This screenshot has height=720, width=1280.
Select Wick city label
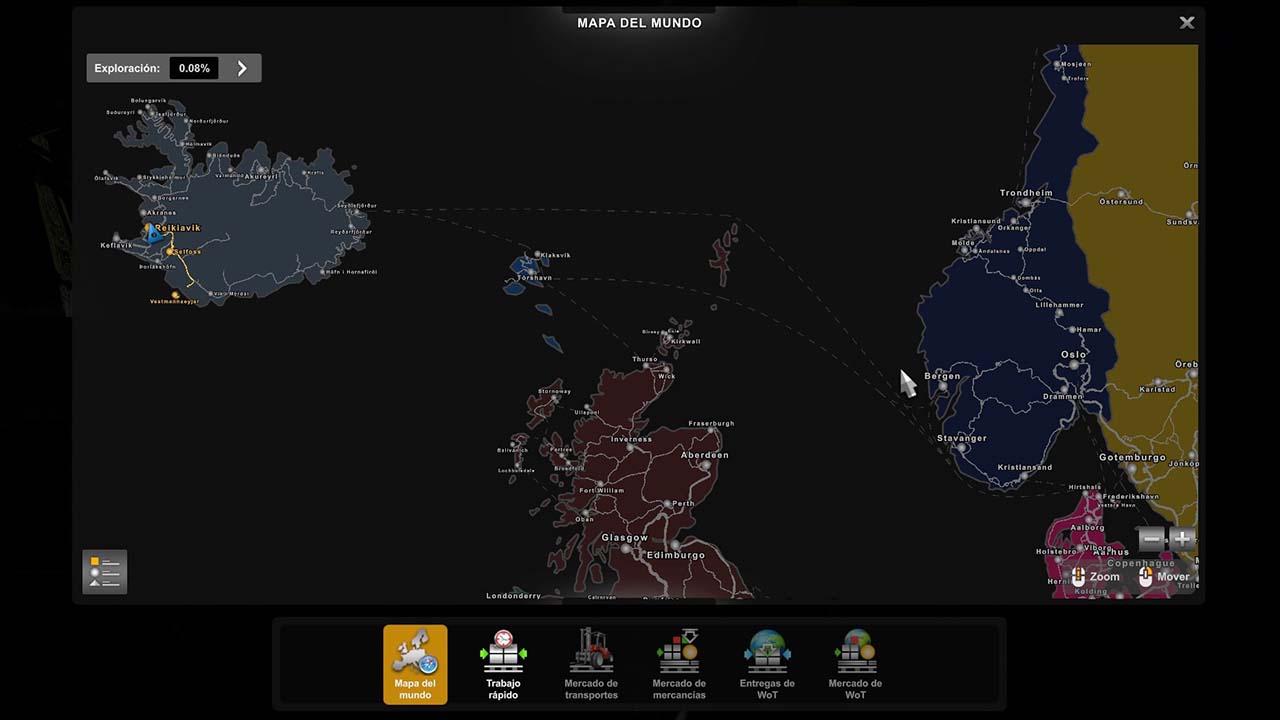tap(666, 377)
